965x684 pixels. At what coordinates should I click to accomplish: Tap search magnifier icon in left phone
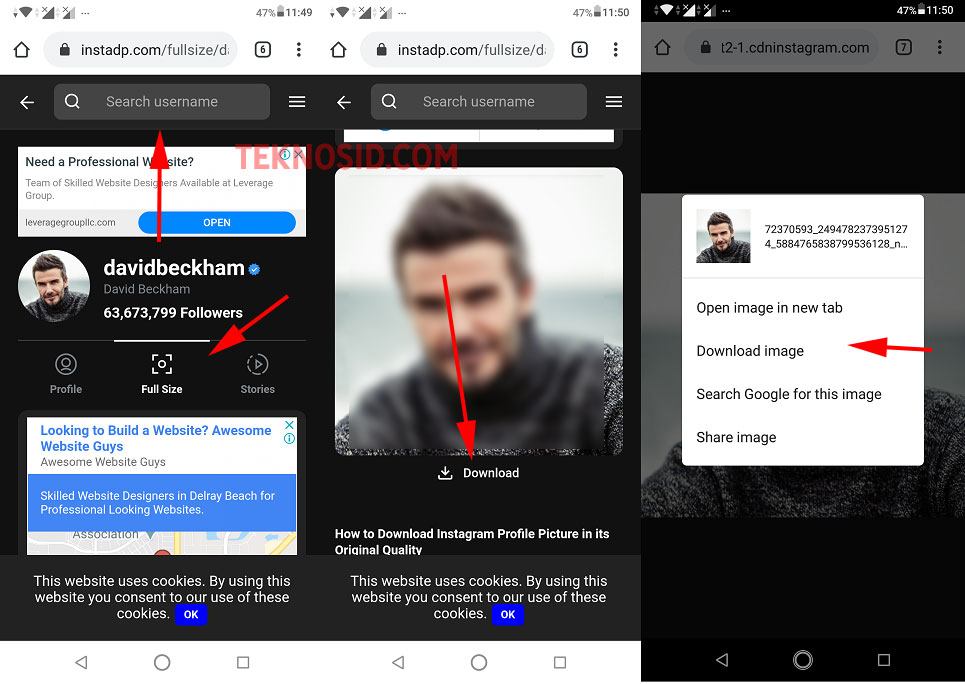(x=73, y=101)
